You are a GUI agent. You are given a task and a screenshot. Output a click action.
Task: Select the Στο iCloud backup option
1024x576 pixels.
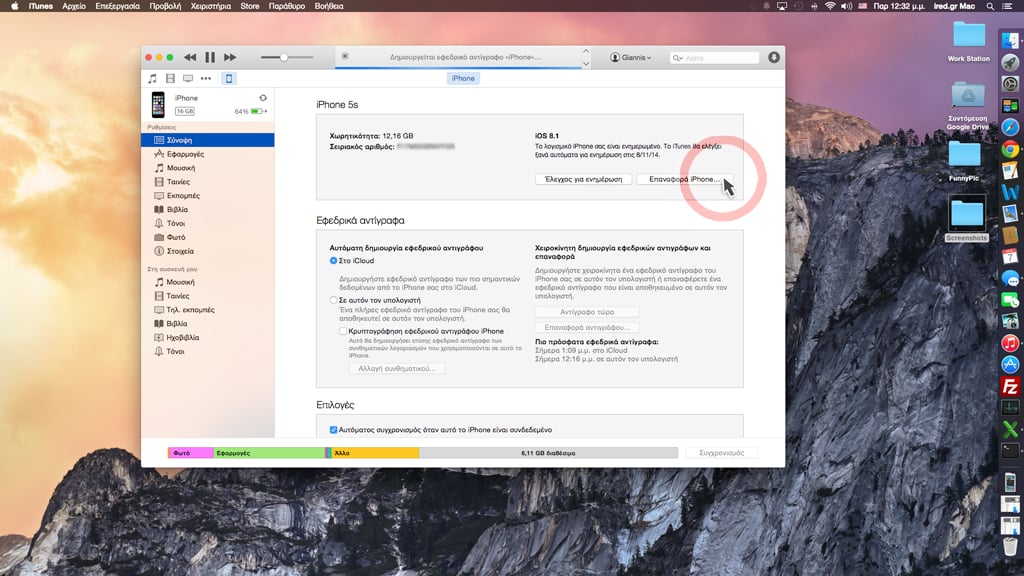(334, 260)
